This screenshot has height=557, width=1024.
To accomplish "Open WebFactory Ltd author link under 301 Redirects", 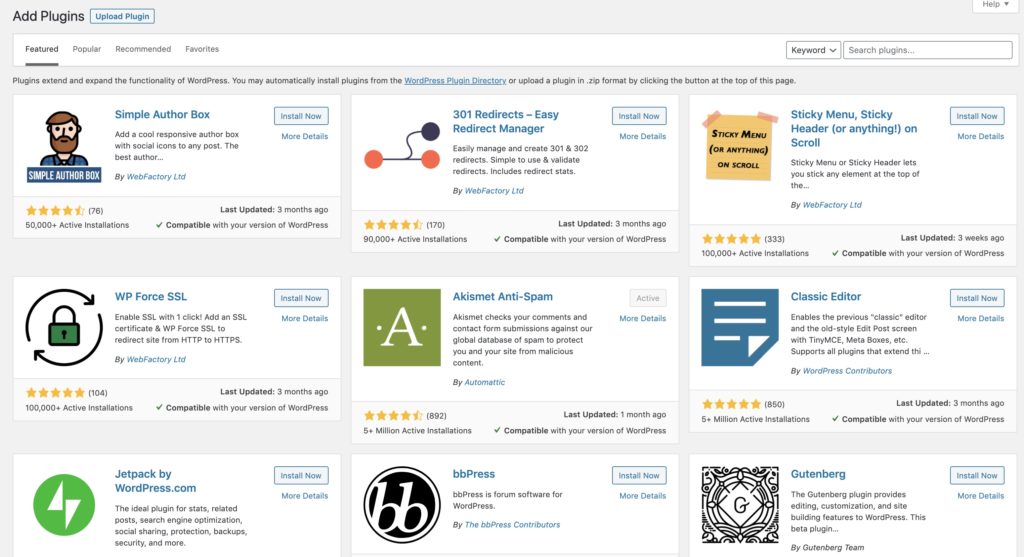I will point(494,191).
